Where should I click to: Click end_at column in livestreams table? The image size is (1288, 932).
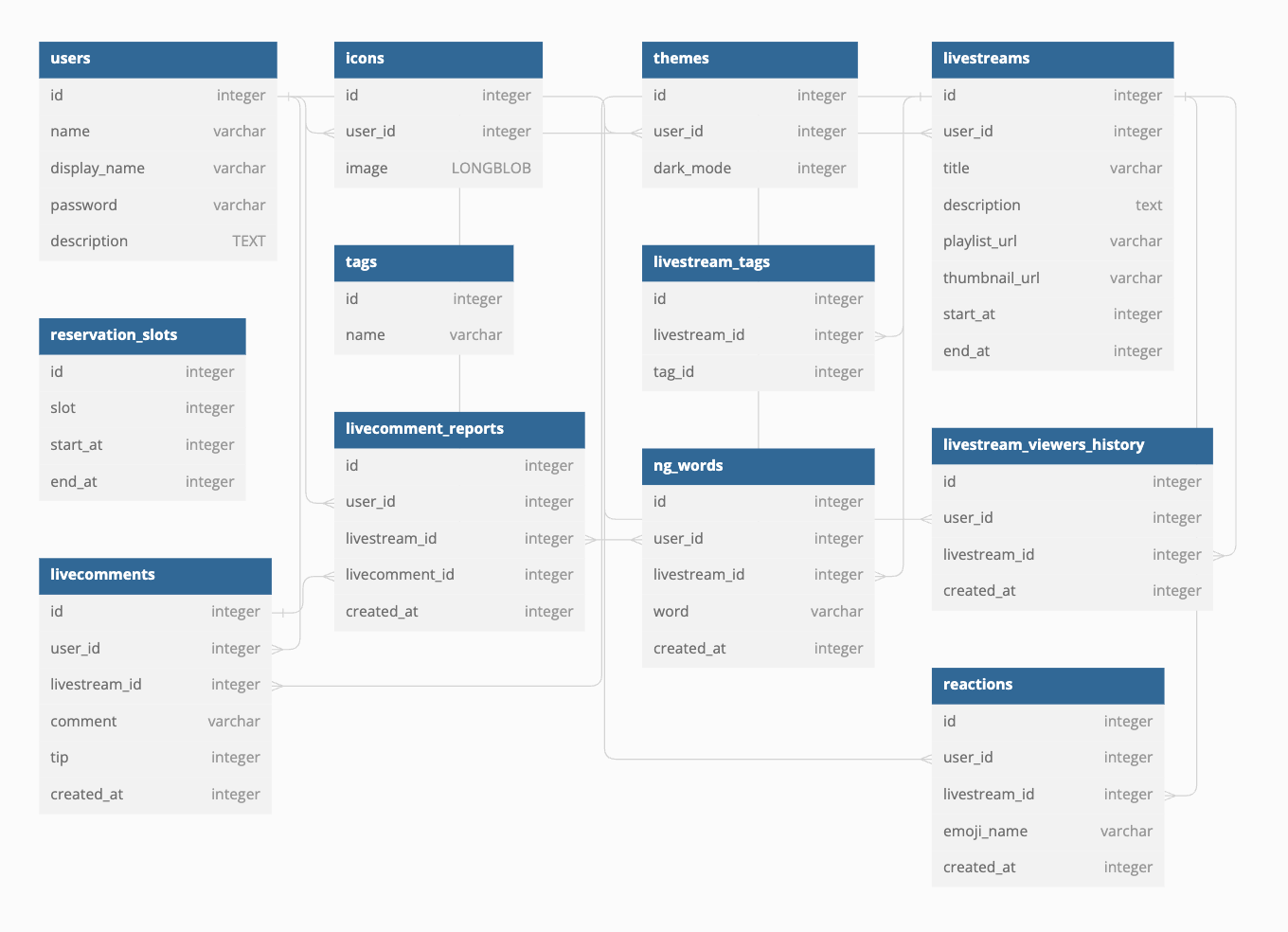coord(1052,351)
